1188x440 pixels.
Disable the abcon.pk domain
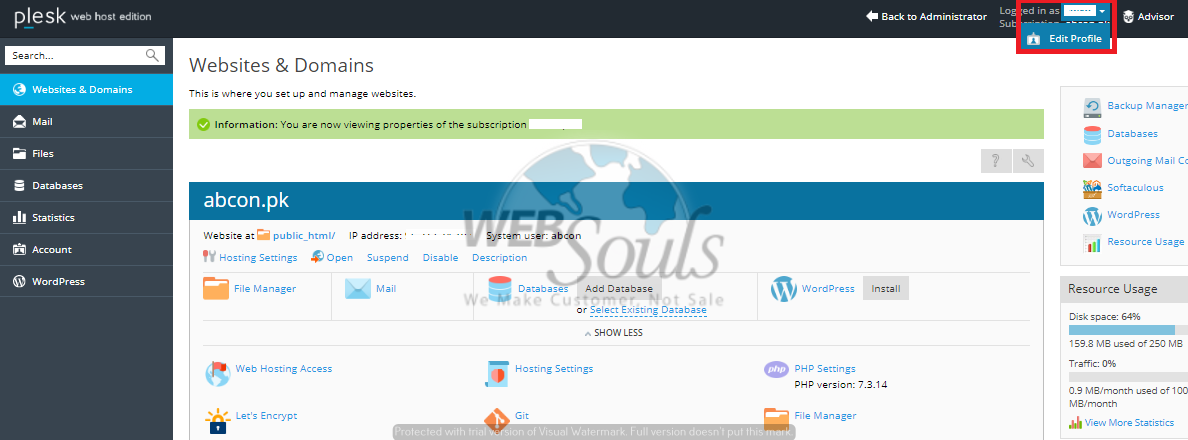[440, 257]
